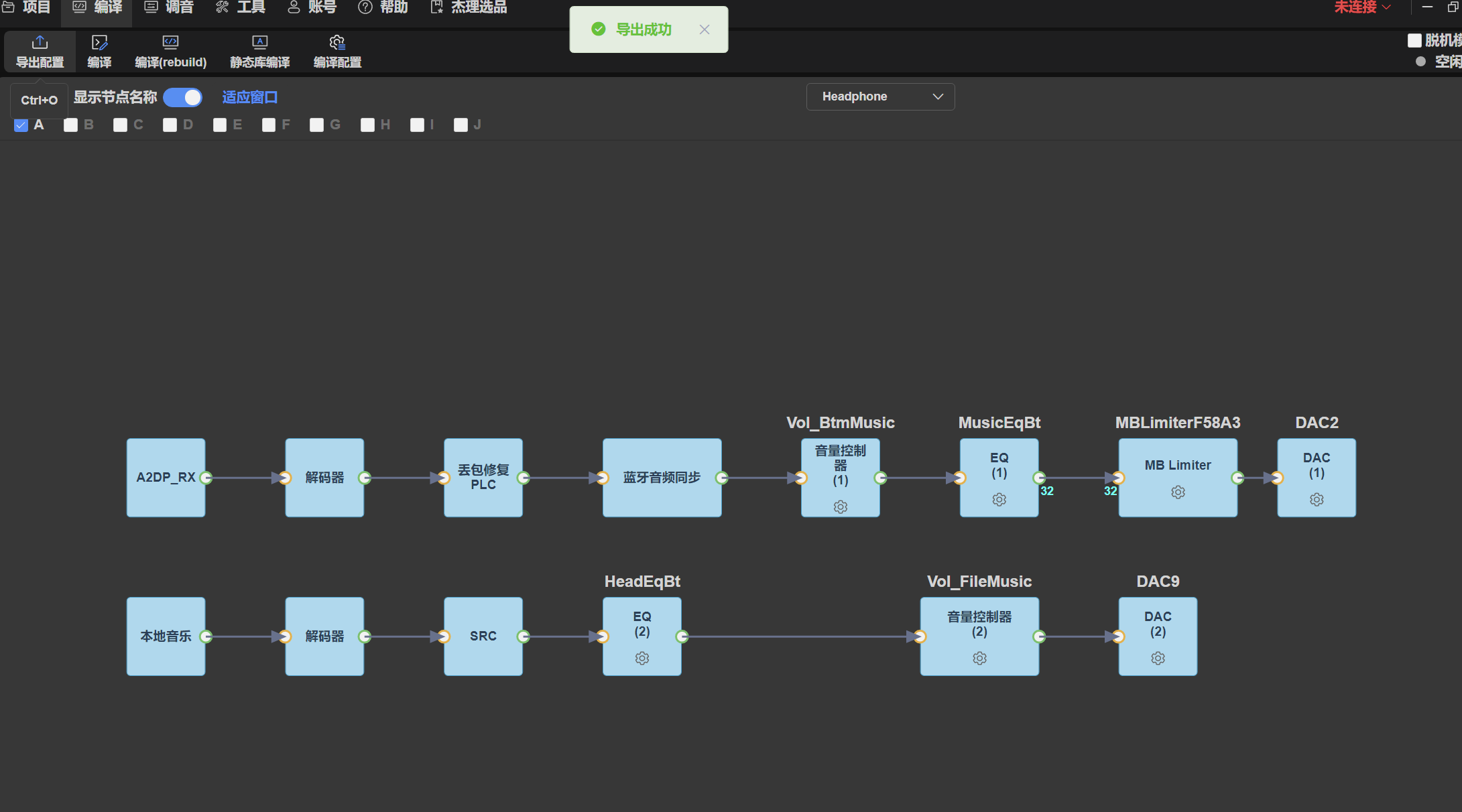Open the 工具 menu
The width and height of the screenshot is (1462, 812).
[x=240, y=7]
